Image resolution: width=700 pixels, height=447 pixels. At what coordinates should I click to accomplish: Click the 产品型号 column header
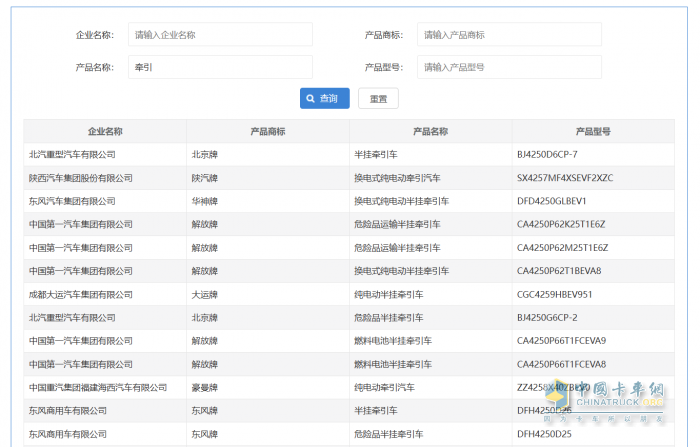click(594, 131)
